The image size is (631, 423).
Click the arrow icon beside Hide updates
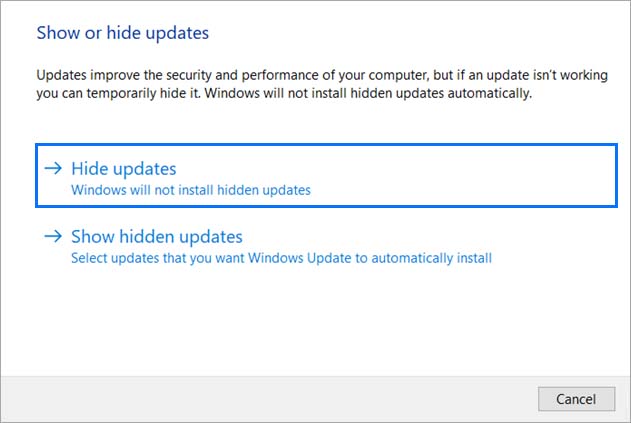click(x=54, y=170)
